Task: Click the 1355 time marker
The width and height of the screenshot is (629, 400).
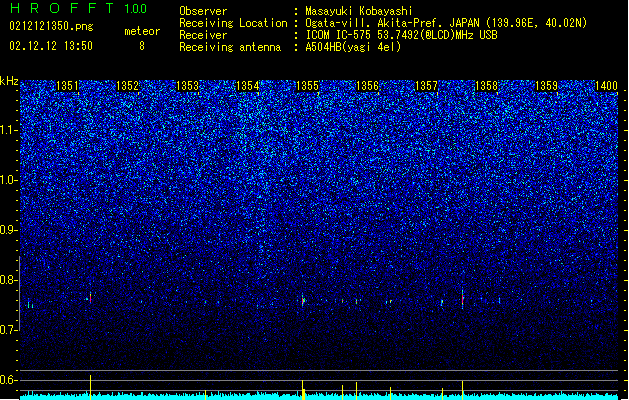Action: point(307,86)
